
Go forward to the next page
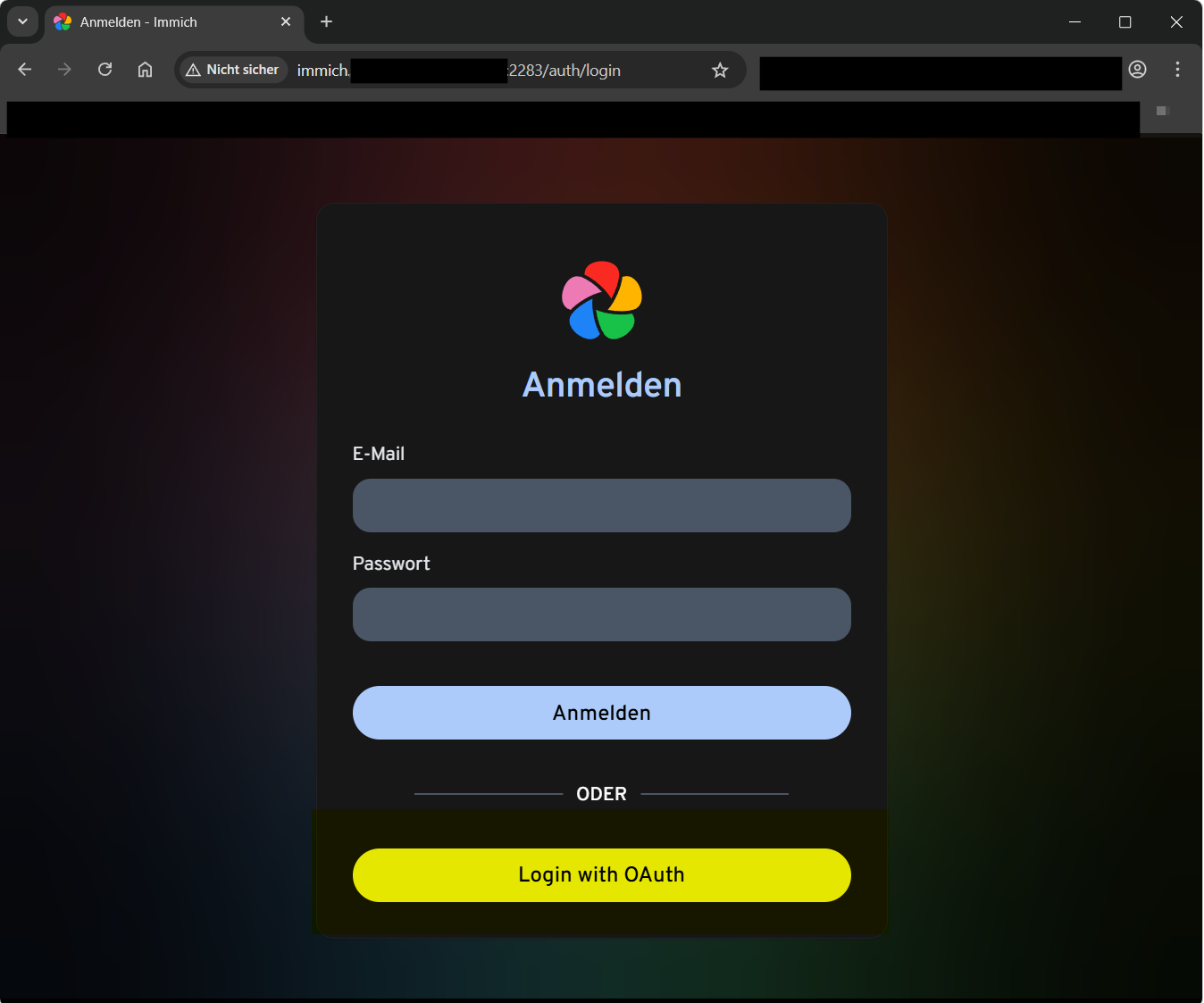[64, 70]
